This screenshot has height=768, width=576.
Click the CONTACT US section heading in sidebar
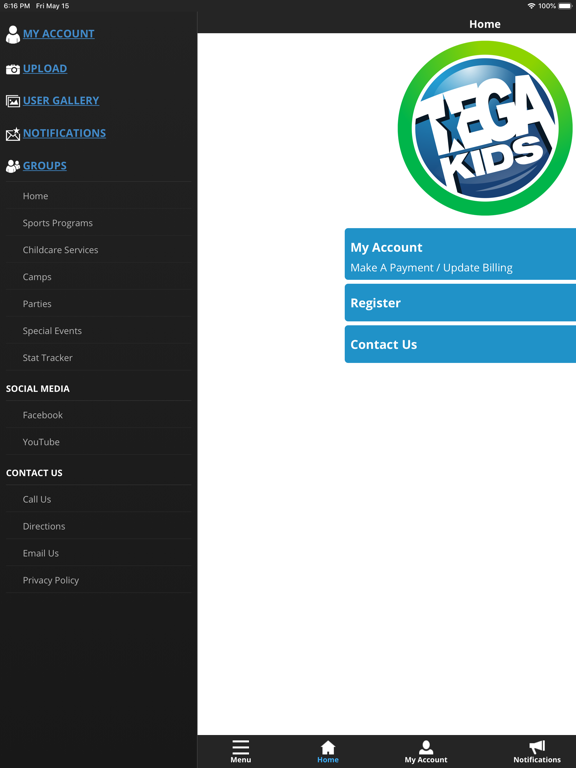click(34, 473)
